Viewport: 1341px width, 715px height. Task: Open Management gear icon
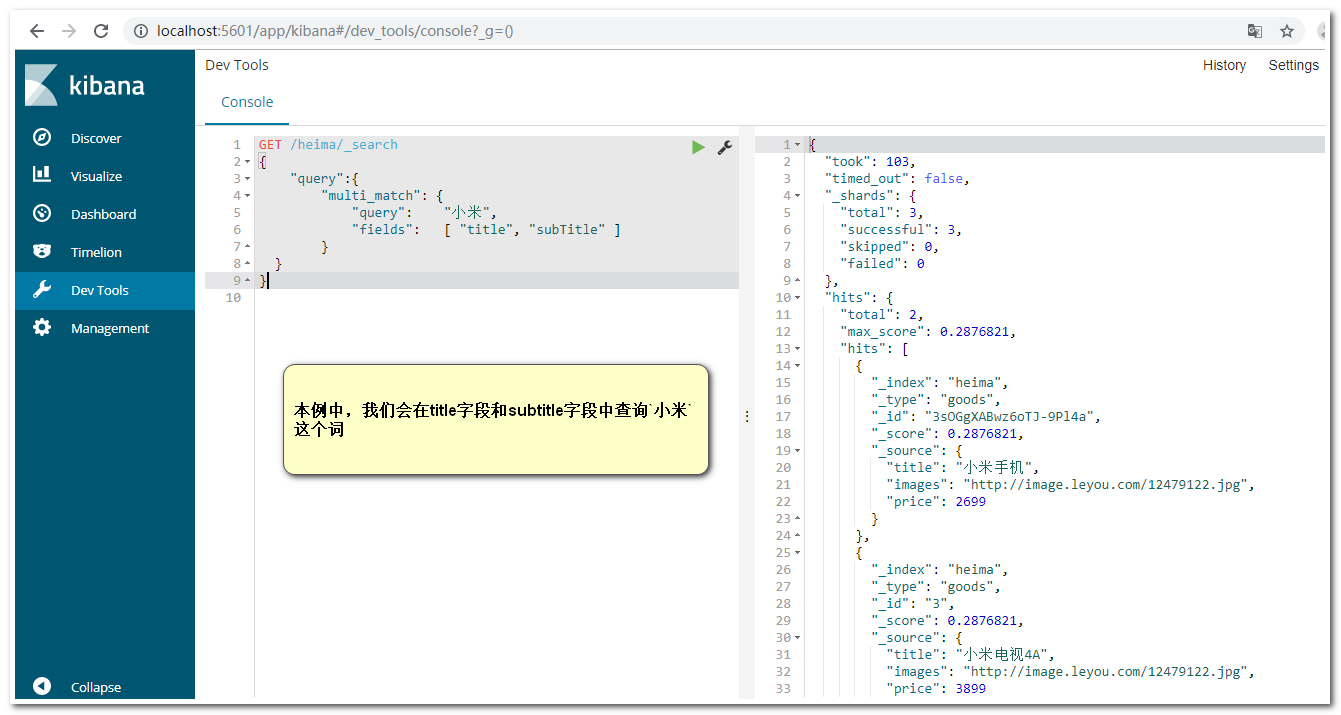[42, 327]
